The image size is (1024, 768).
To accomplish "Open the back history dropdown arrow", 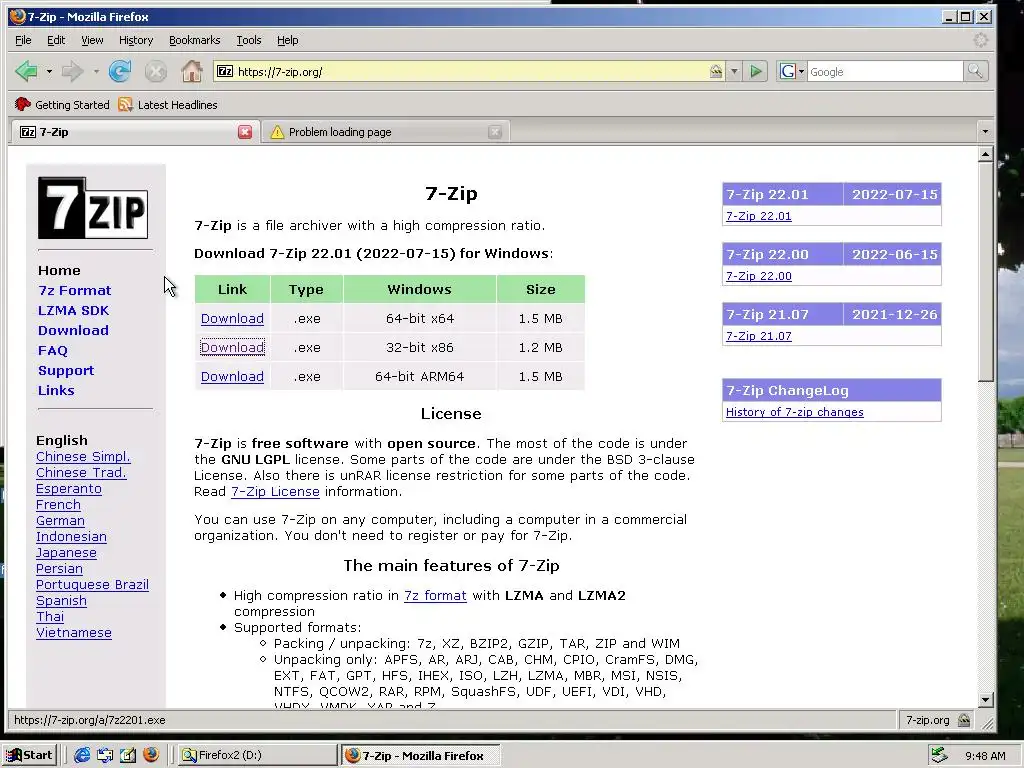I will 49,71.
